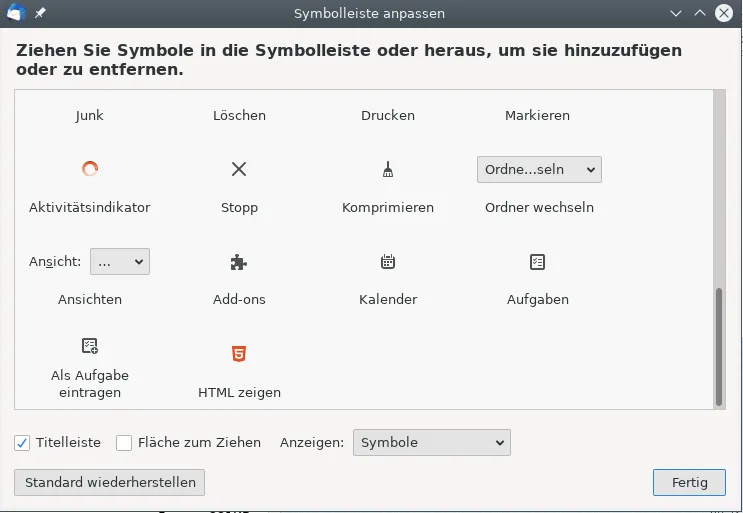The height and width of the screenshot is (513, 743).
Task: Enable the Fläche zum Ziehen checkbox
Action: [124, 443]
